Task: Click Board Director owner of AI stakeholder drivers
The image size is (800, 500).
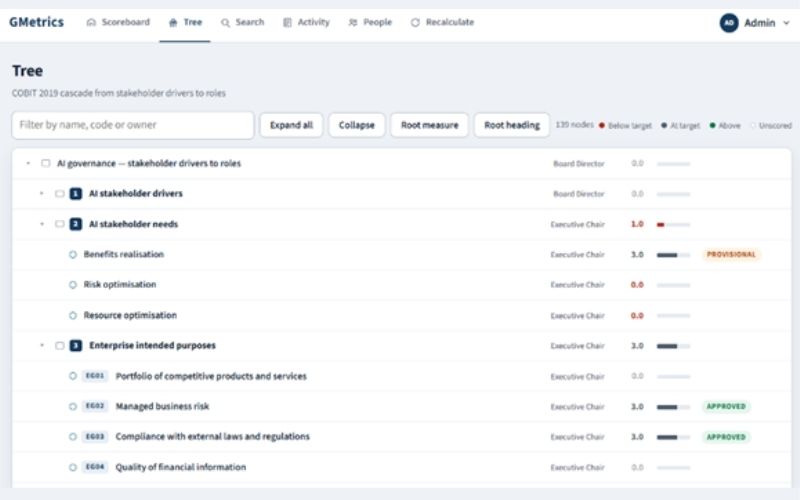Action: point(579,194)
